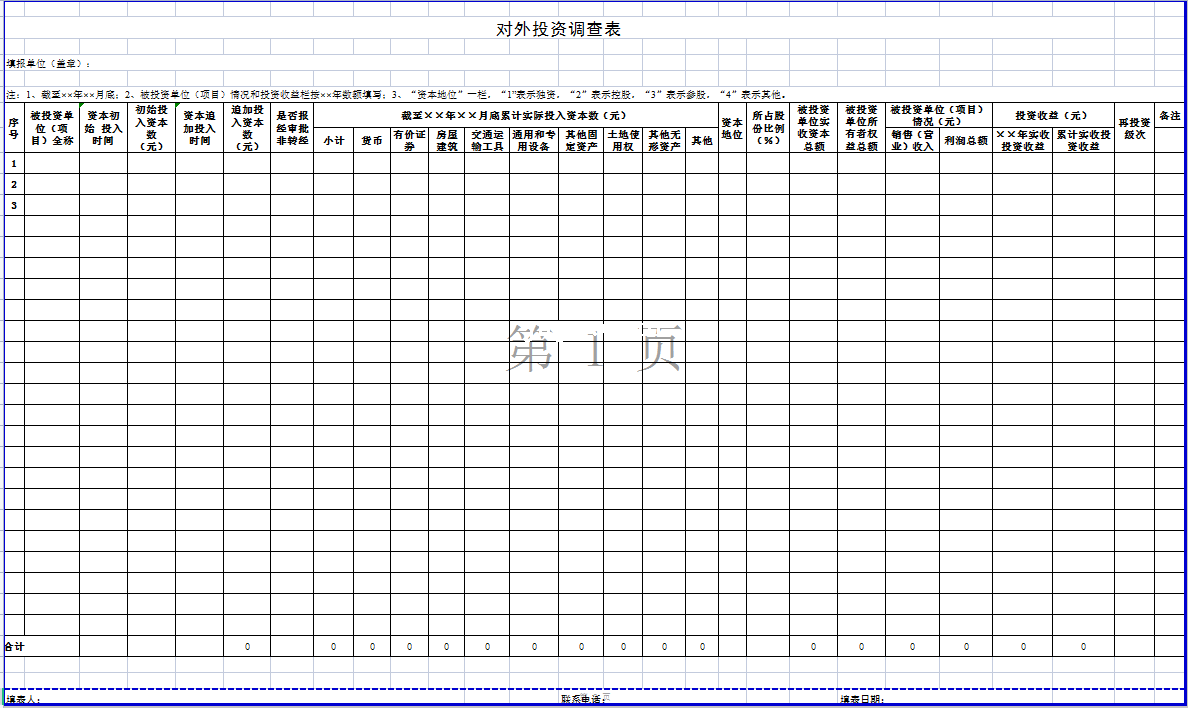Click the 交通运输工具 header cell

click(x=487, y=141)
